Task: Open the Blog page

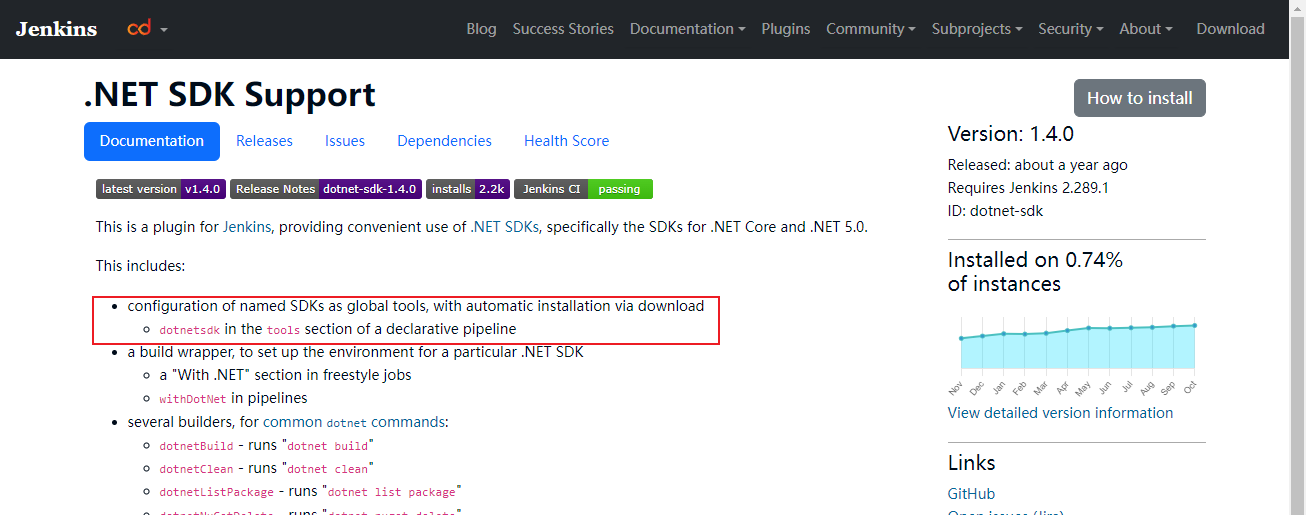Action: tap(481, 29)
